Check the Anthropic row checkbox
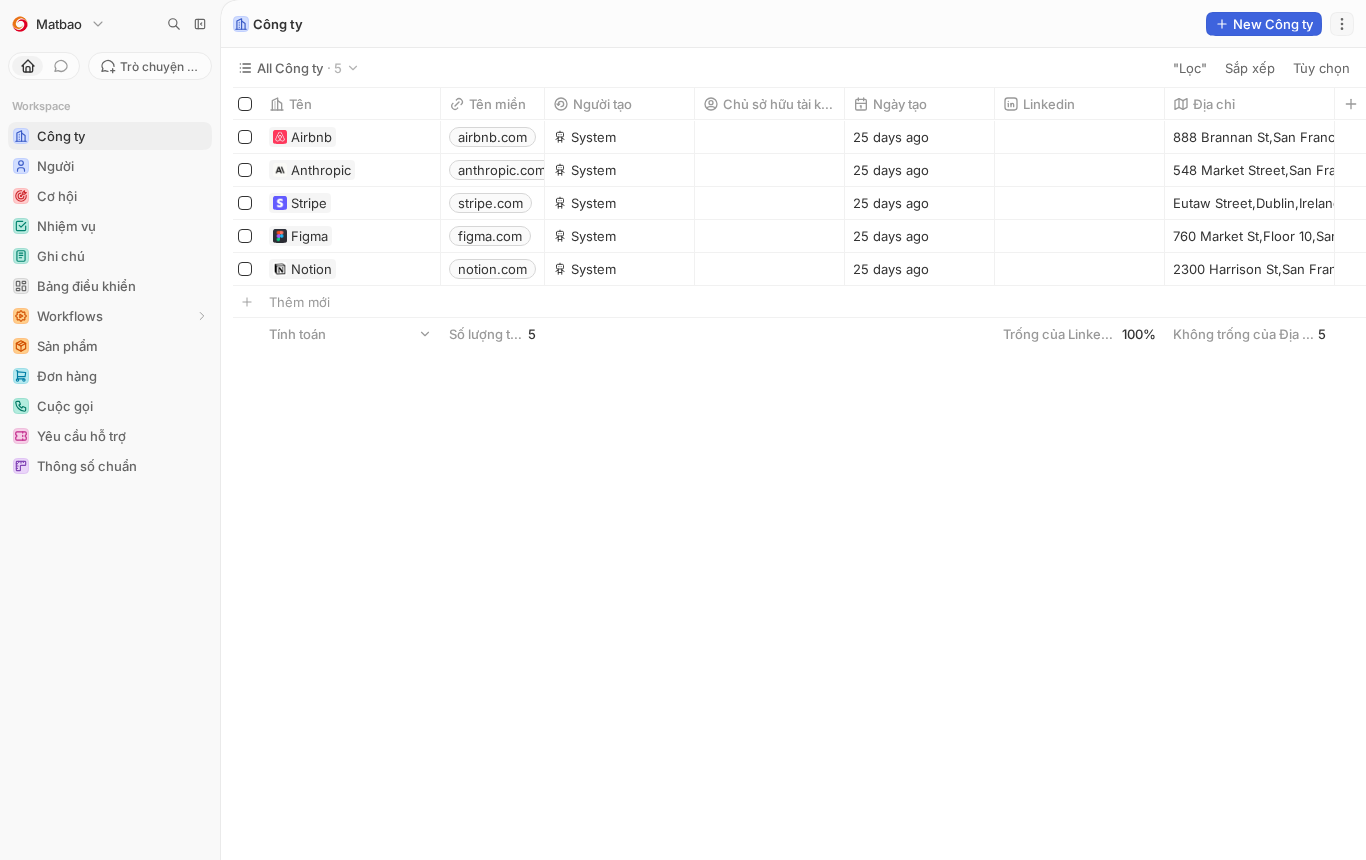 coord(245,170)
